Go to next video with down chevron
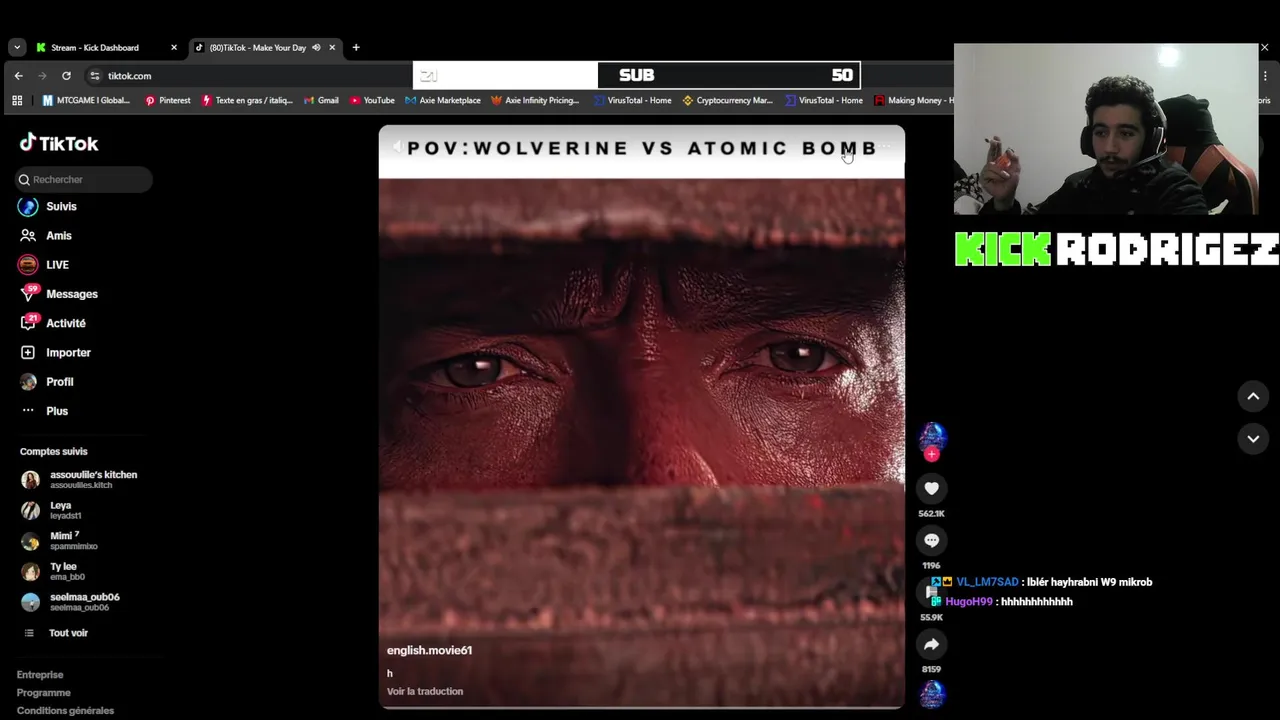The height and width of the screenshot is (720, 1280). [x=1253, y=438]
